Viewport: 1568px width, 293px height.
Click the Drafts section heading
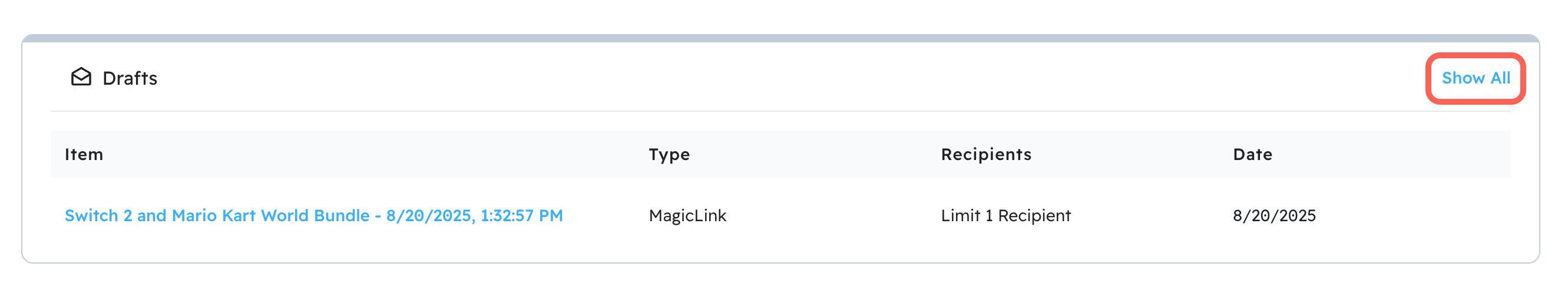coord(130,78)
